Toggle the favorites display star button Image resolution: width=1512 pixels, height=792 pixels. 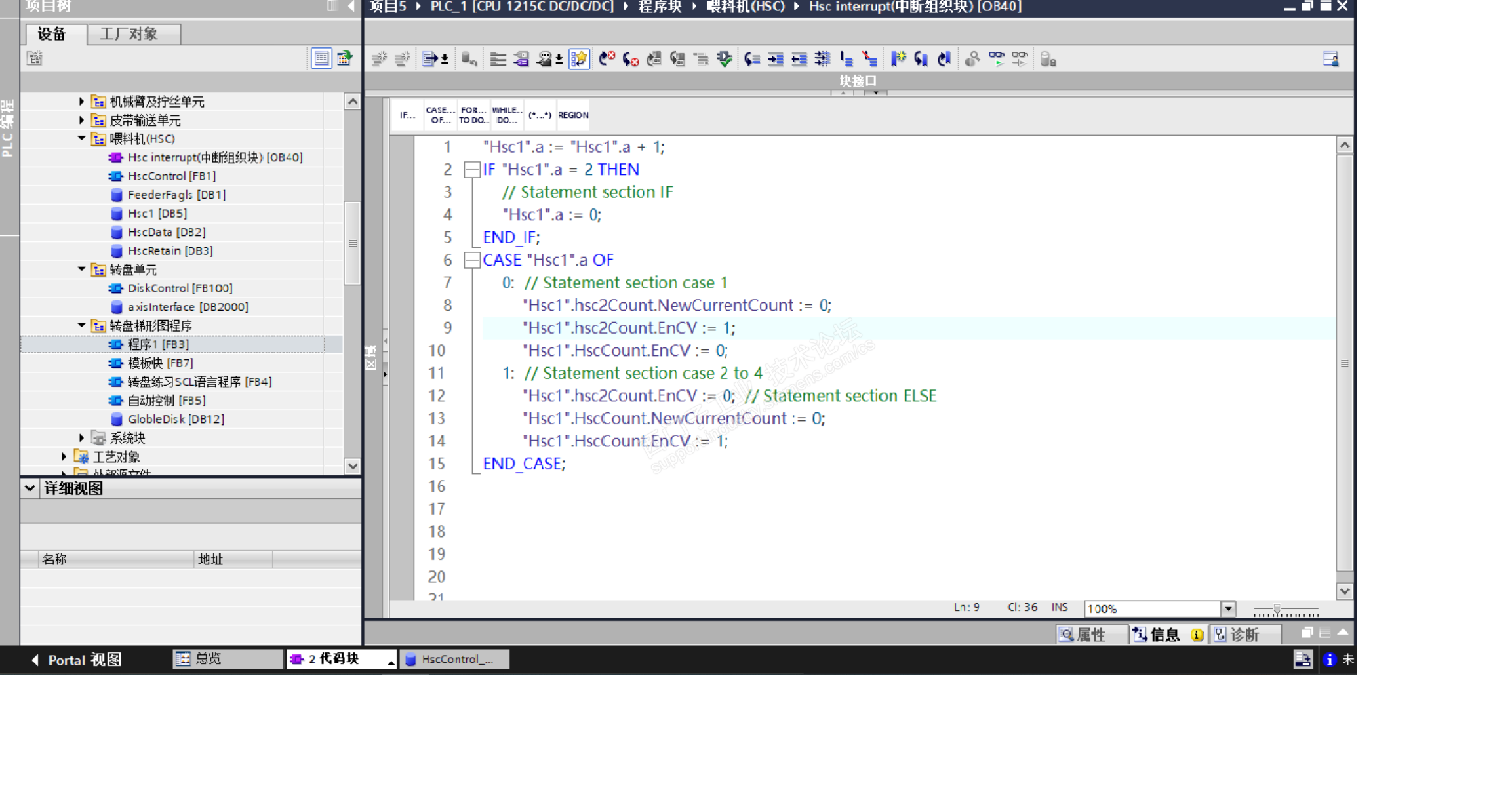[579, 60]
